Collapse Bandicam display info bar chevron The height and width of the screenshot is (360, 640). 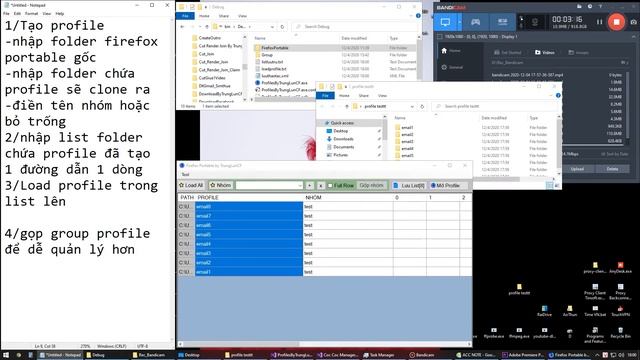coord(633,37)
